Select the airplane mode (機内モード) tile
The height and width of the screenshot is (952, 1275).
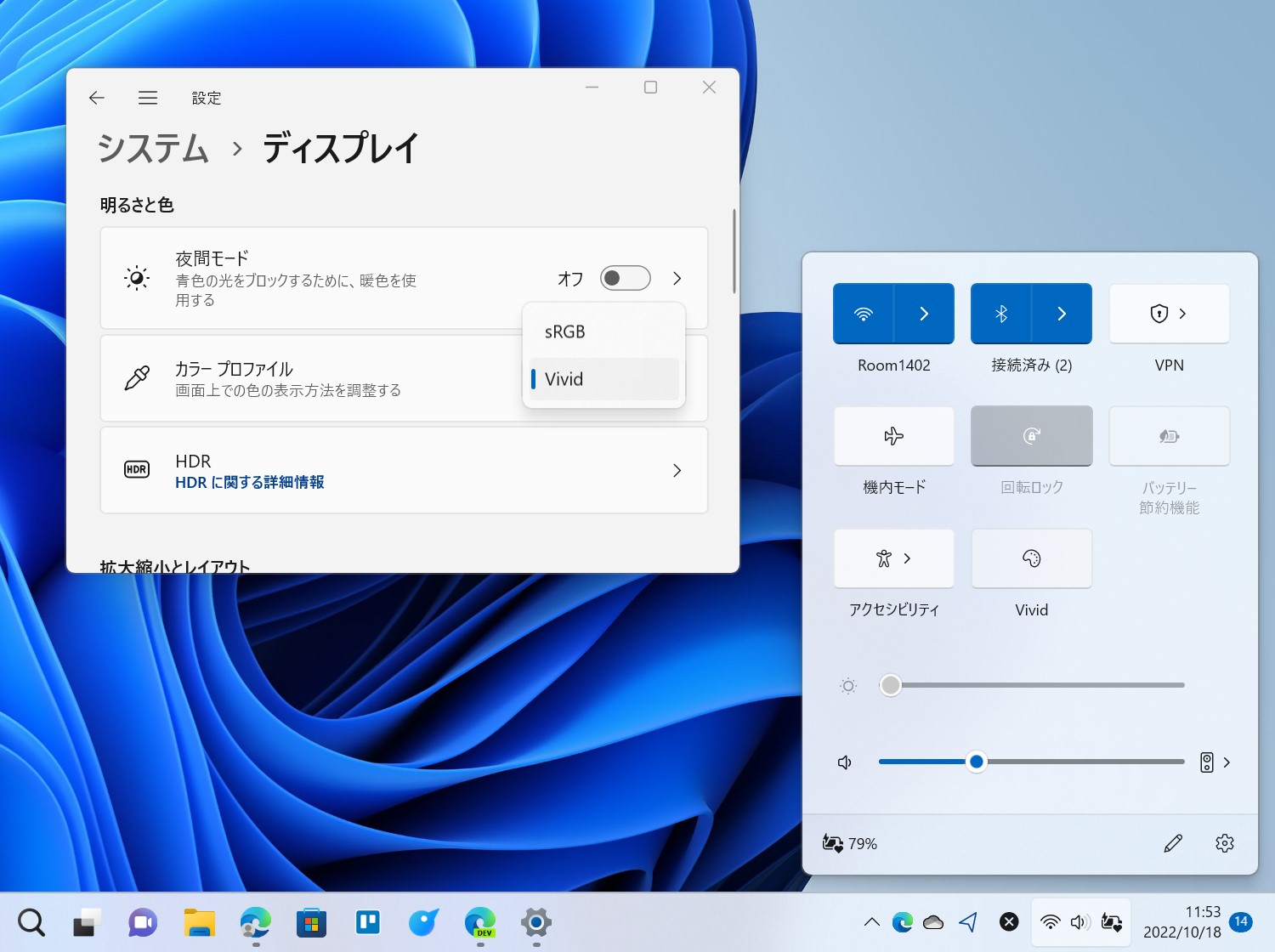pyautogui.click(x=893, y=435)
